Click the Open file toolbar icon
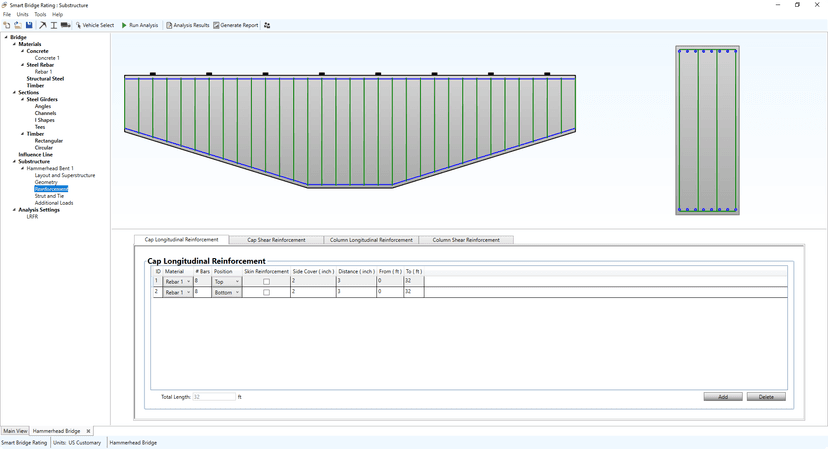This screenshot has height=449, width=828. (17, 25)
